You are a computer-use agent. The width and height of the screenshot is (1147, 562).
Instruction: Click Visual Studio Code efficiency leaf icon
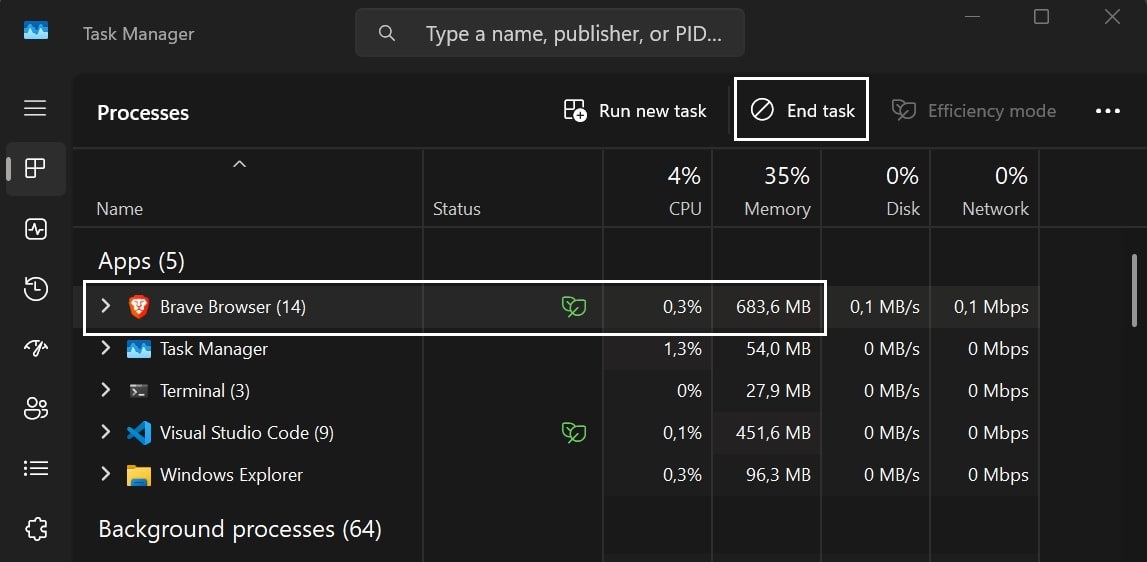574,432
